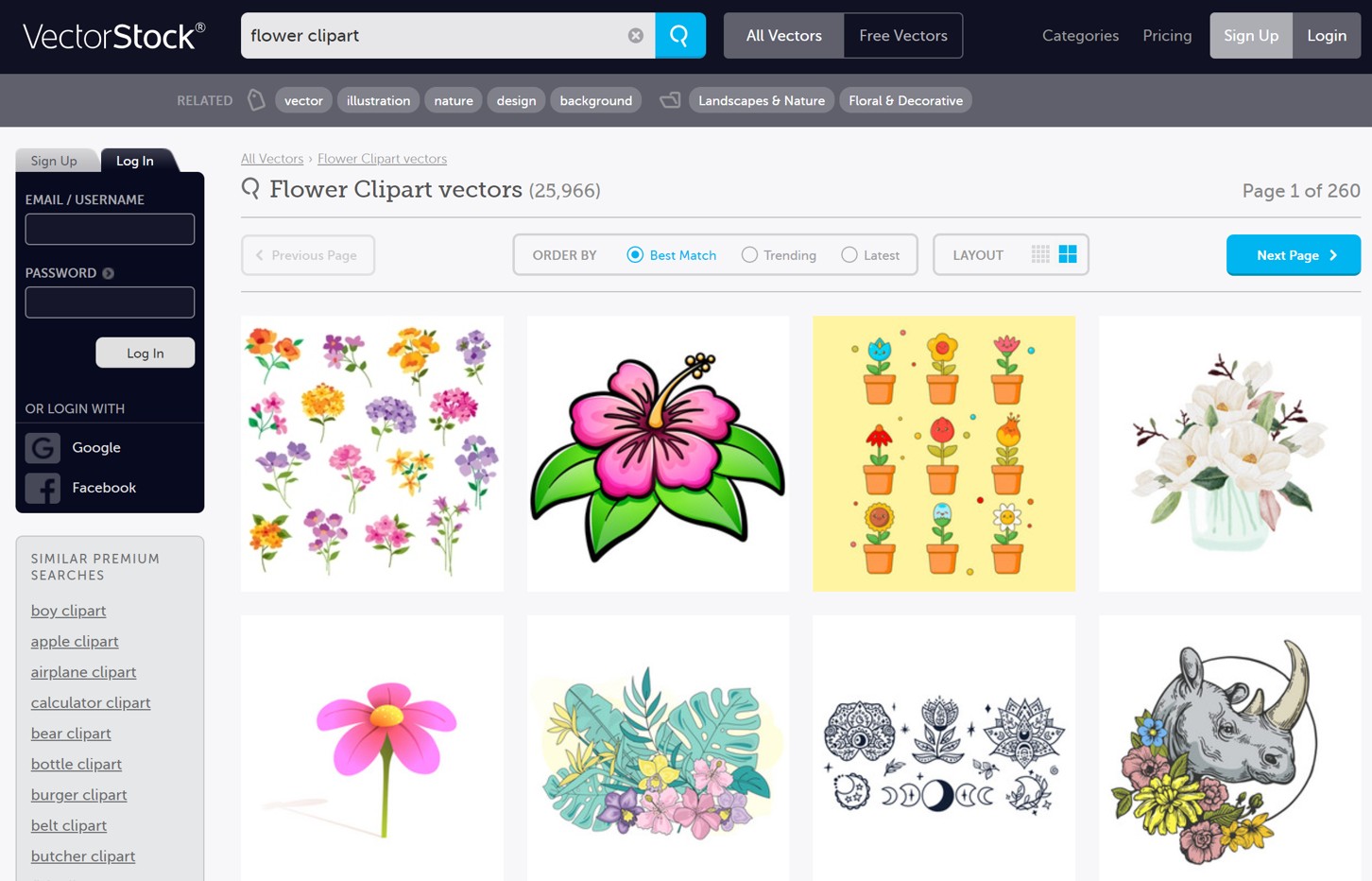Click the magnifier icon beside Flower Clipart vectors heading
This screenshot has height=881, width=1372.
pyautogui.click(x=250, y=188)
